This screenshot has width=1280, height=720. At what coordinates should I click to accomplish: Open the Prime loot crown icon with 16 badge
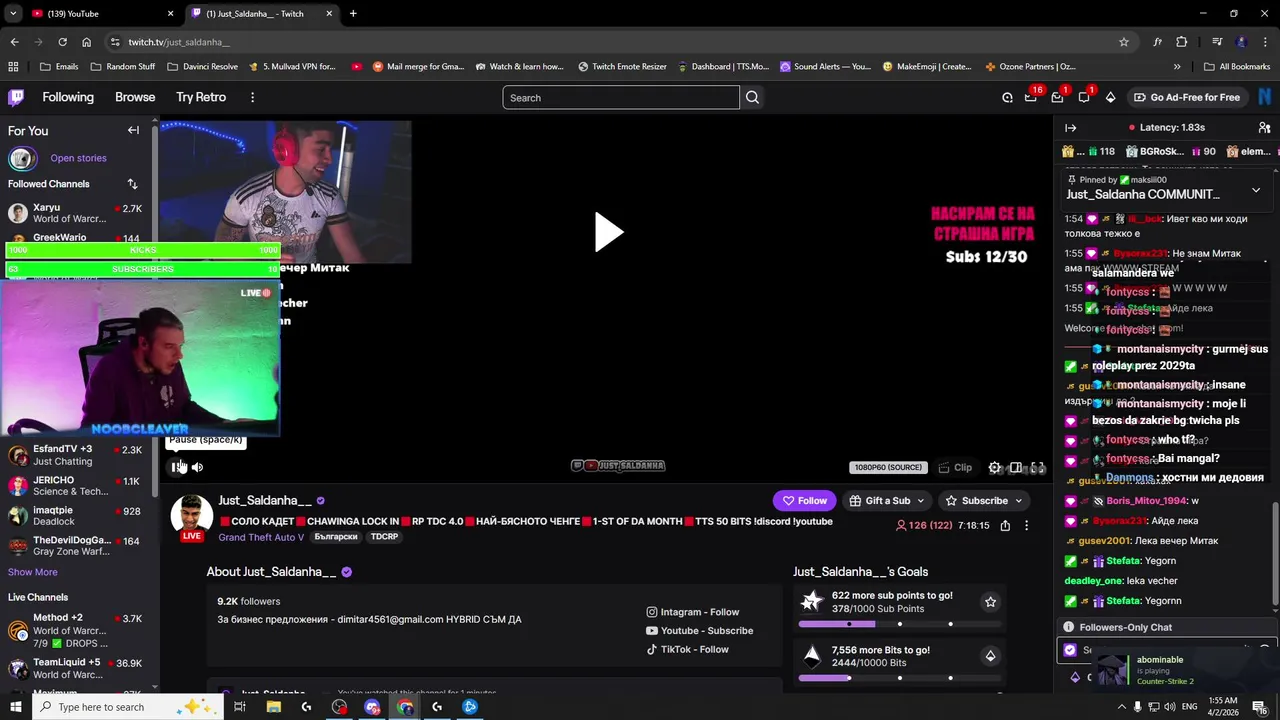click(1031, 97)
